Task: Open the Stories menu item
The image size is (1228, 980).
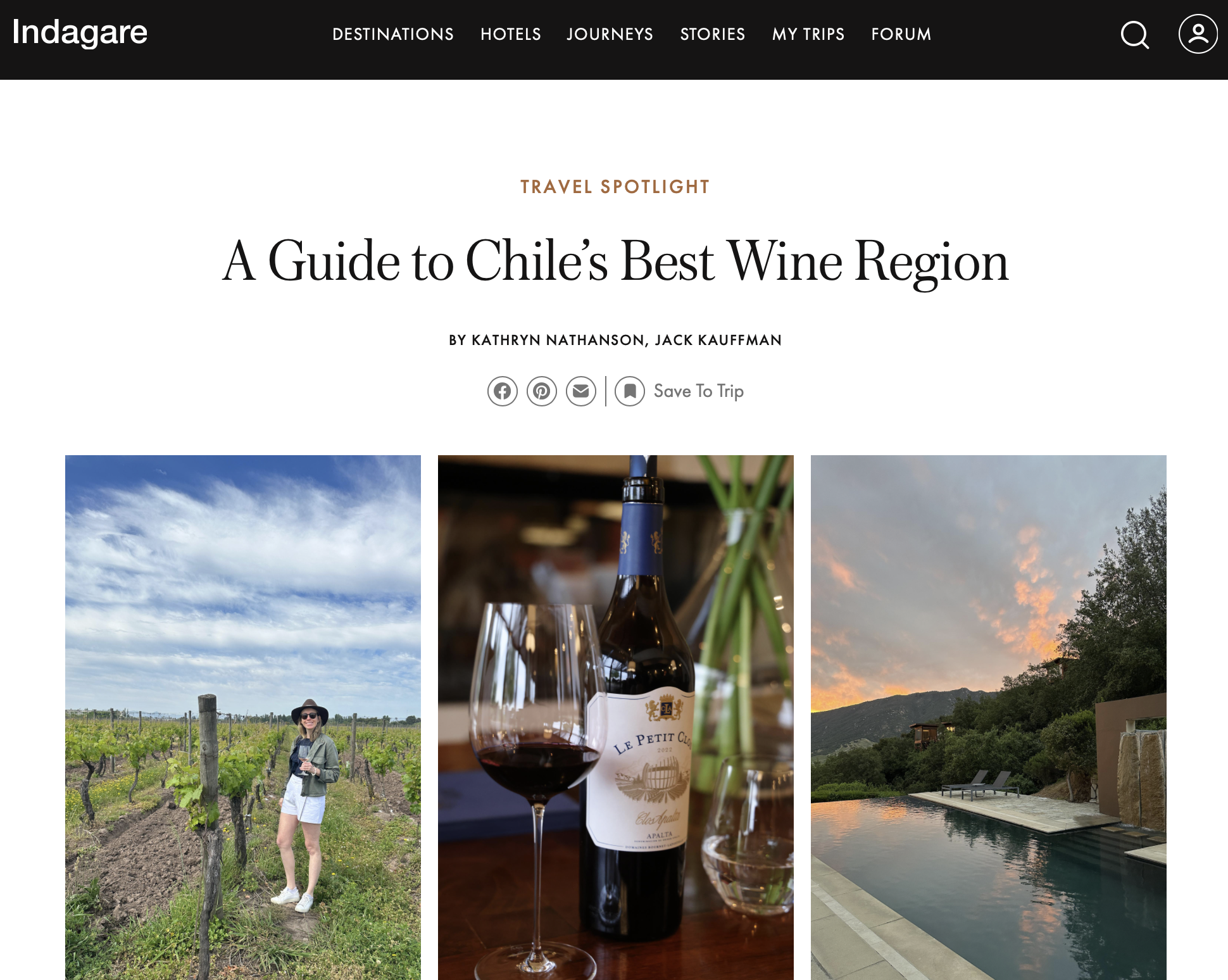Action: point(713,34)
